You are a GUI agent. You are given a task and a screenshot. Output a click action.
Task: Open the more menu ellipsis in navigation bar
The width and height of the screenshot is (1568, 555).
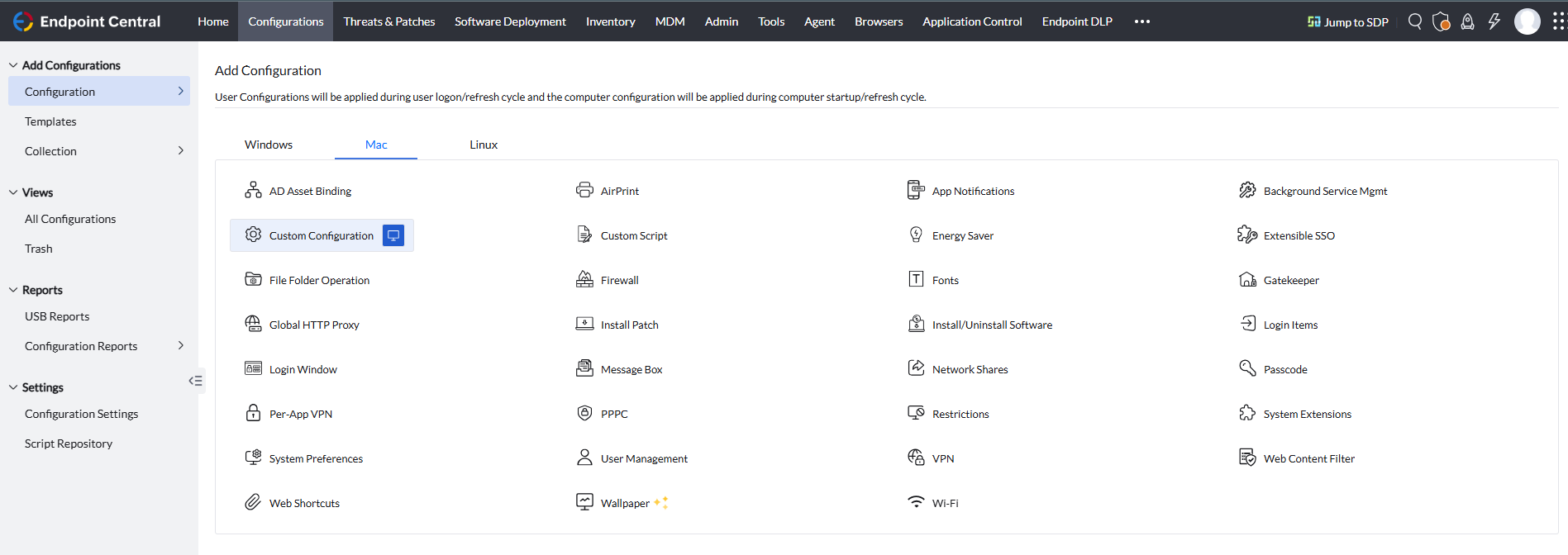click(x=1142, y=21)
